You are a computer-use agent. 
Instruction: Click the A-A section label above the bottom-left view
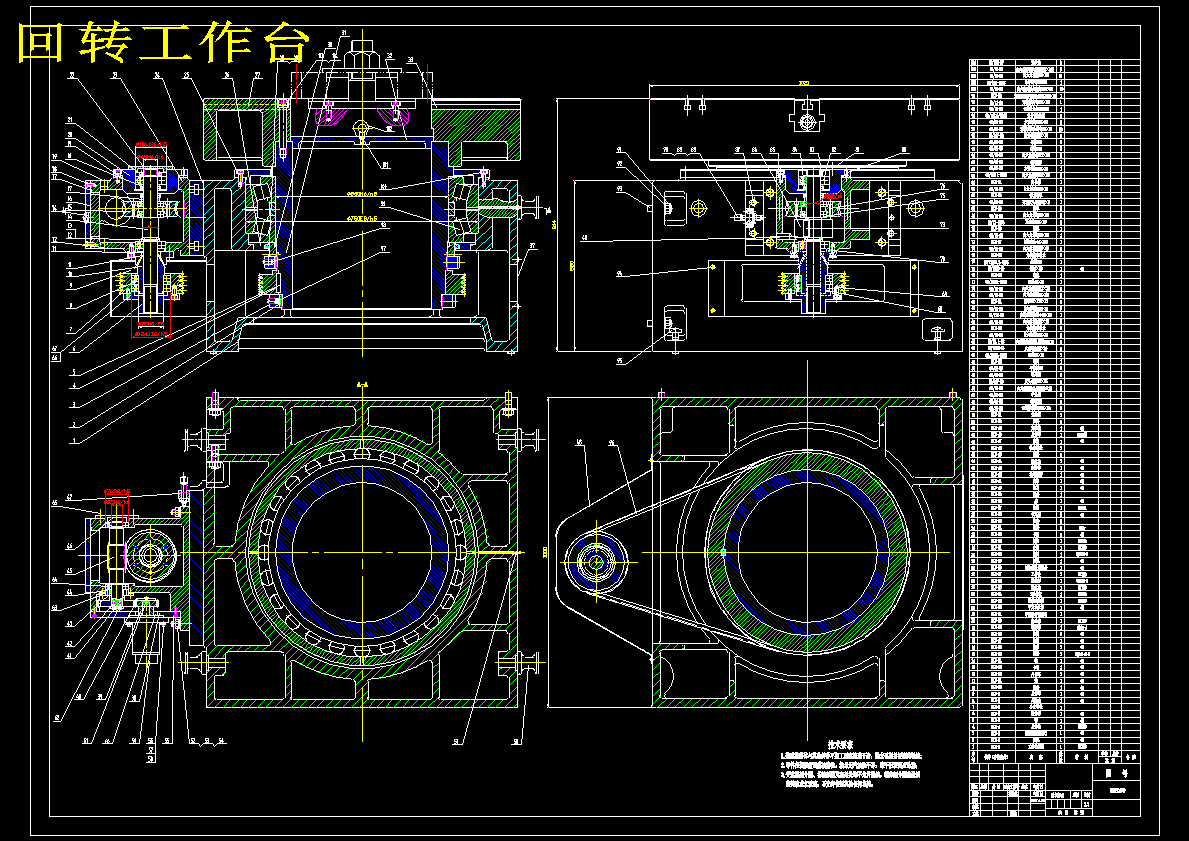tap(362, 385)
